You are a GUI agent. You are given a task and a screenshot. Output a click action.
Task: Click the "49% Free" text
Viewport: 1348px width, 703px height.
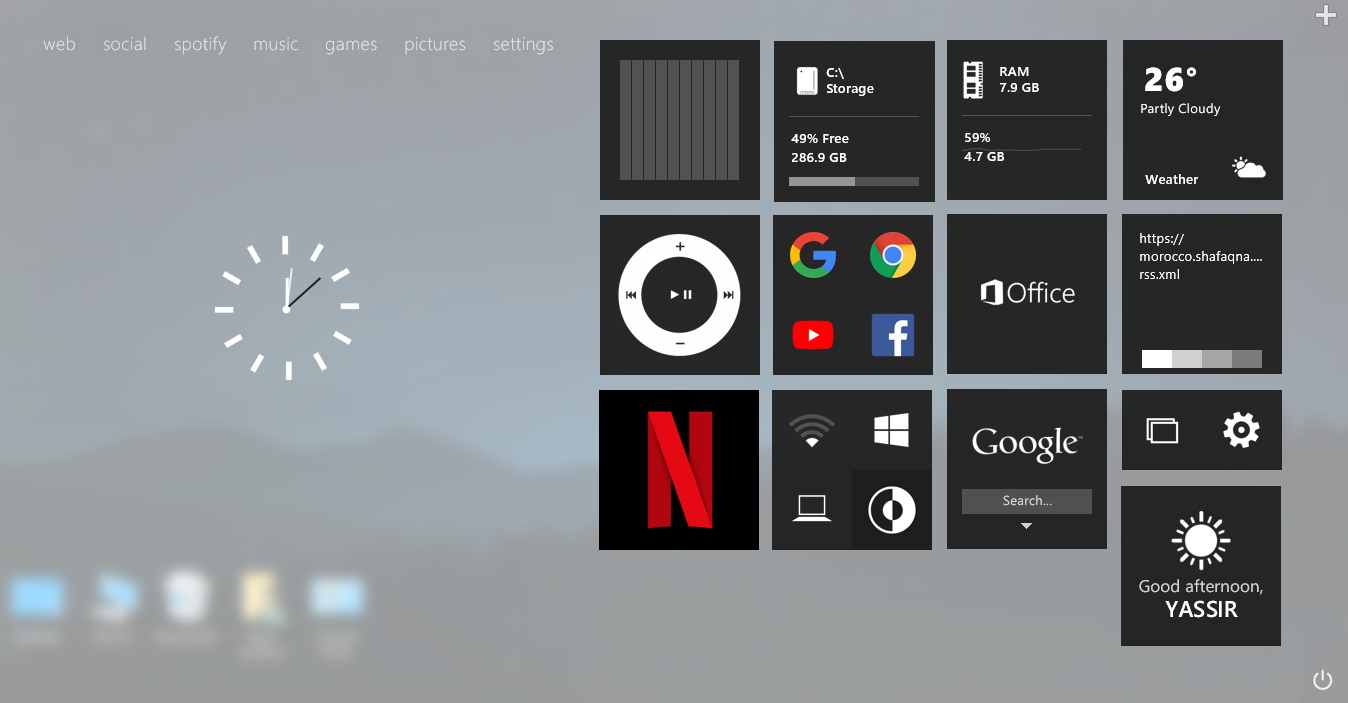click(820, 138)
